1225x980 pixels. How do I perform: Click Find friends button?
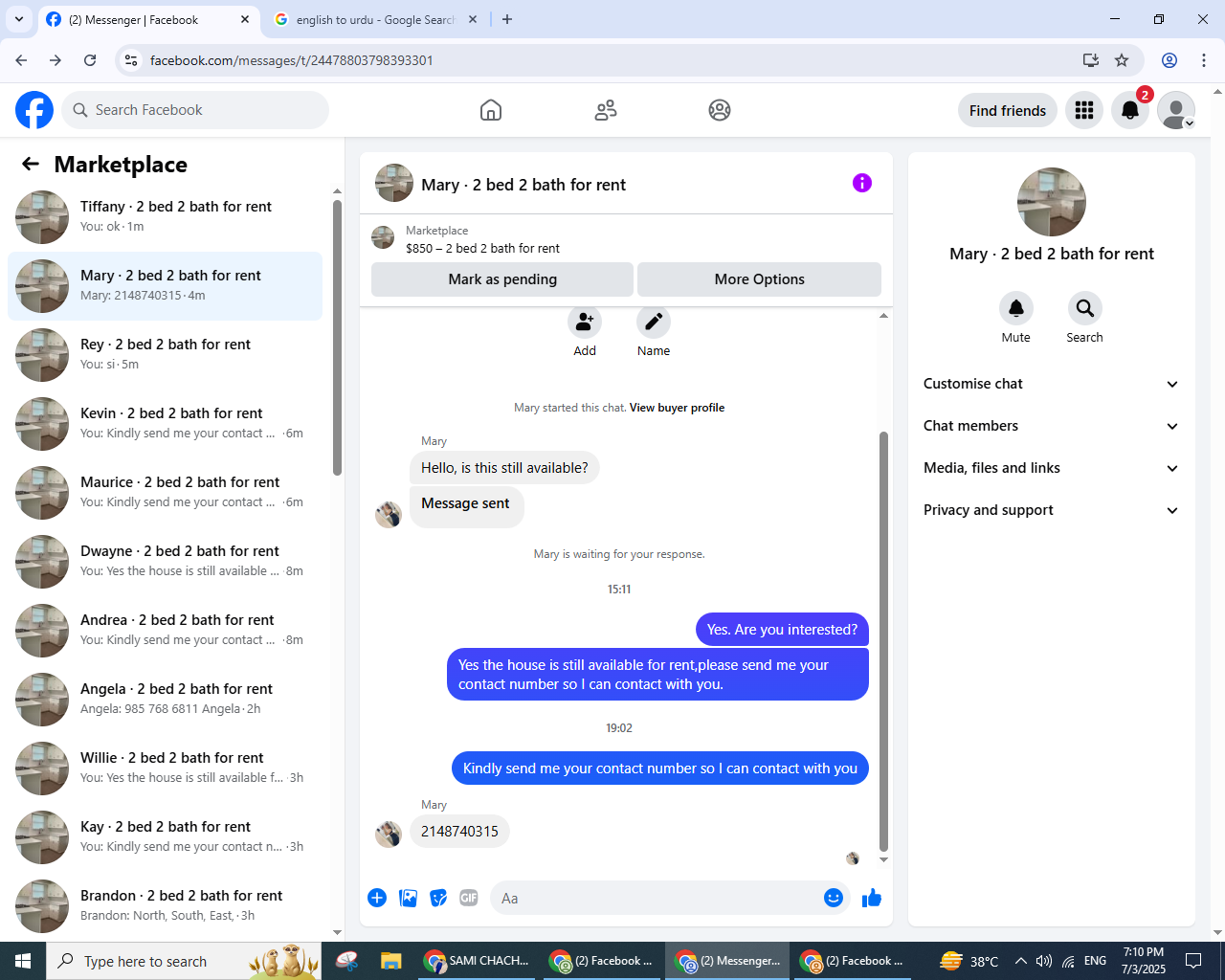click(x=1008, y=110)
